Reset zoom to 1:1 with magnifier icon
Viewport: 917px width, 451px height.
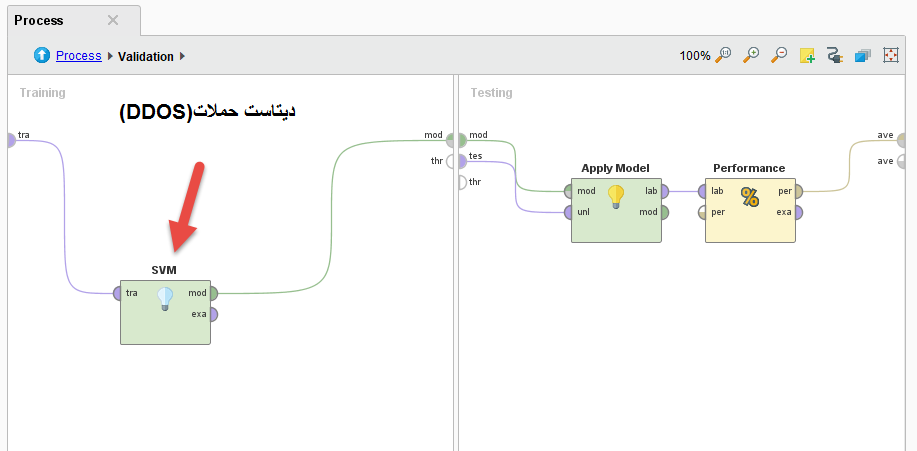(725, 56)
